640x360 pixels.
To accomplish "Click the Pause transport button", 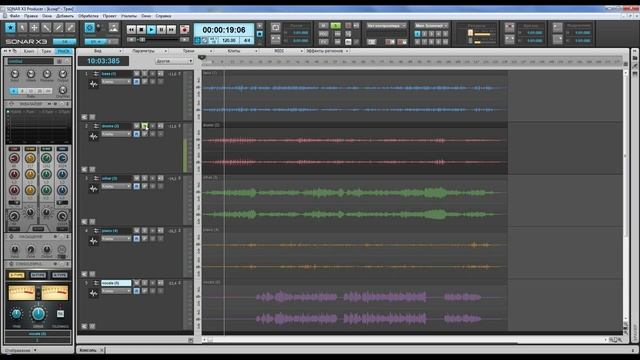I will coord(162,29).
